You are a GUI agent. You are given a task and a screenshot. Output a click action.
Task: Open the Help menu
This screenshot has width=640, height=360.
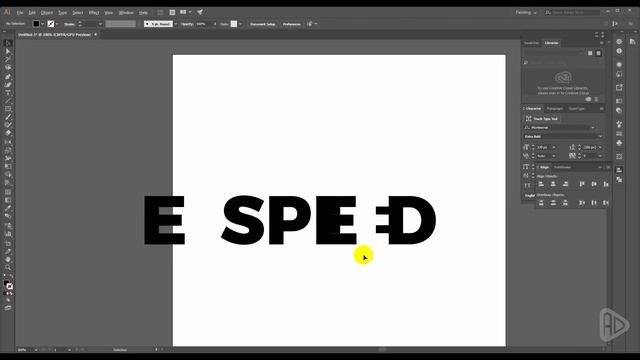click(143, 13)
